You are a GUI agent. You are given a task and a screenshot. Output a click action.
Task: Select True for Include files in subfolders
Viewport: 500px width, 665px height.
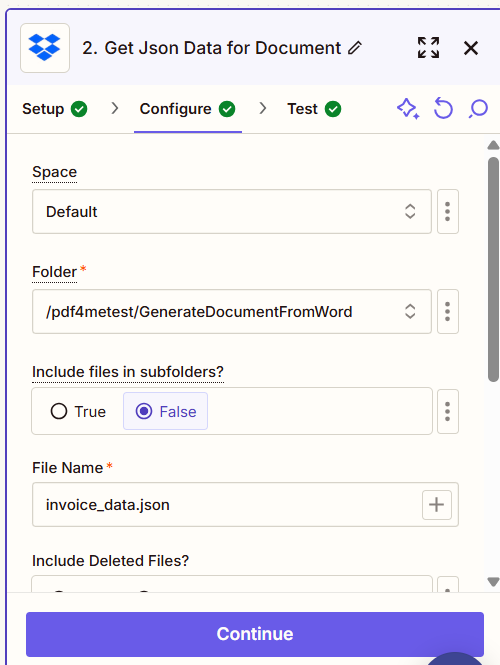(x=78, y=411)
